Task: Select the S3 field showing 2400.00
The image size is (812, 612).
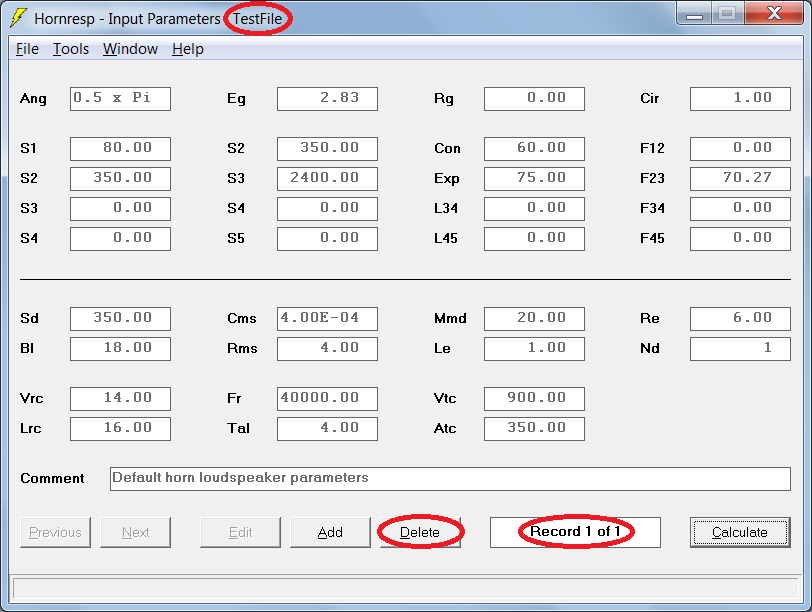Action: pos(327,179)
